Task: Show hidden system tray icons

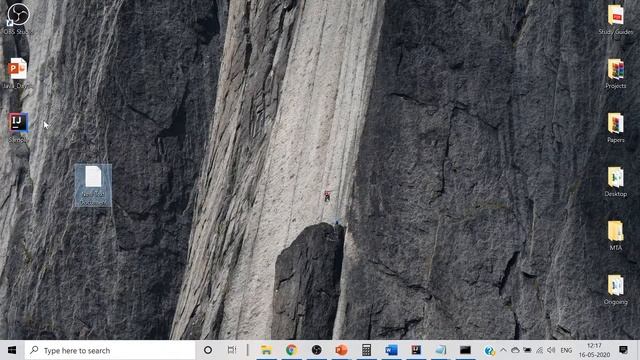Action: pyautogui.click(x=503, y=350)
